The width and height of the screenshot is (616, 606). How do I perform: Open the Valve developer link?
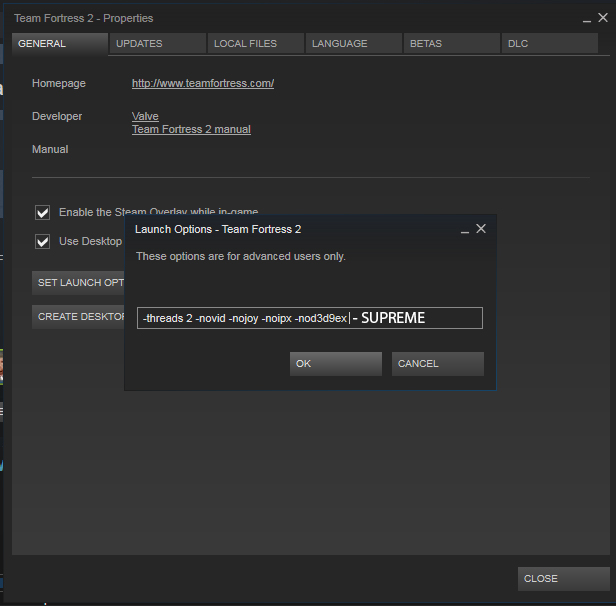(145, 116)
